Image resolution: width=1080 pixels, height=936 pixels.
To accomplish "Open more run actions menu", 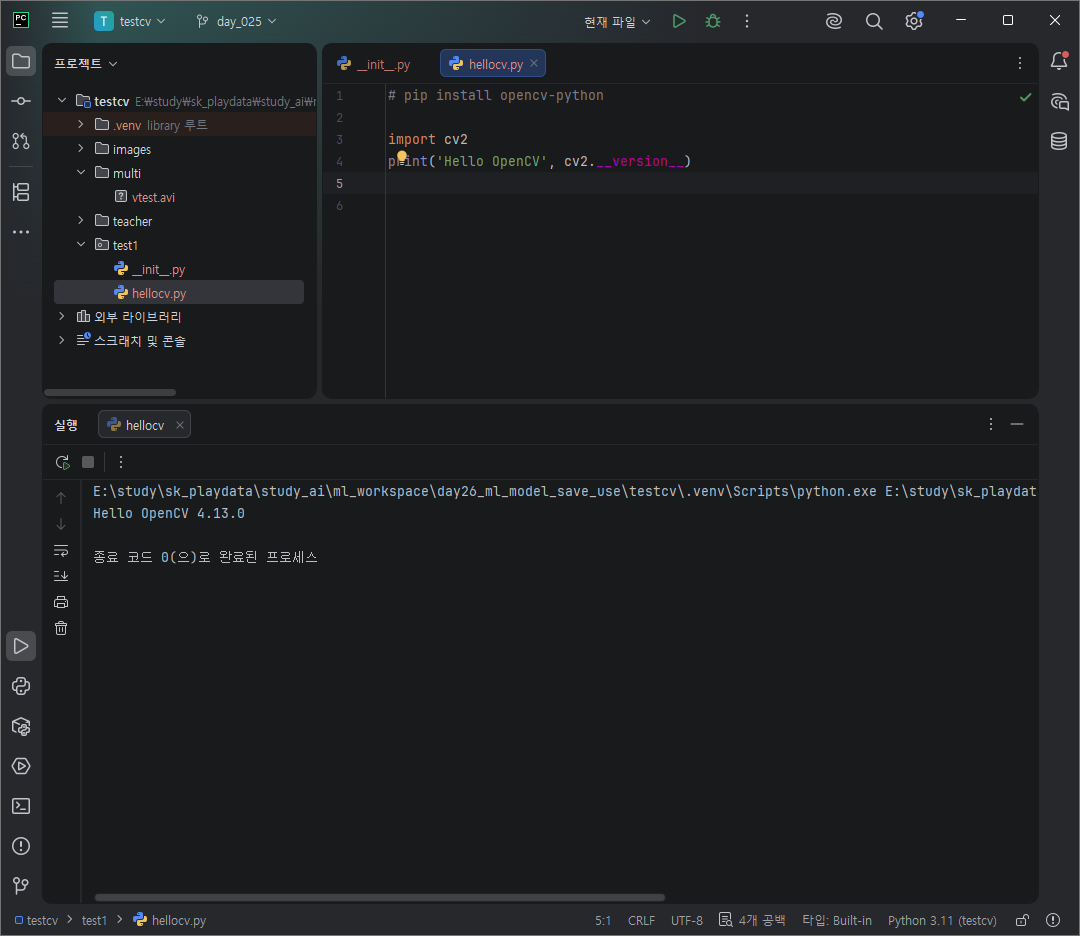I will pyautogui.click(x=747, y=21).
